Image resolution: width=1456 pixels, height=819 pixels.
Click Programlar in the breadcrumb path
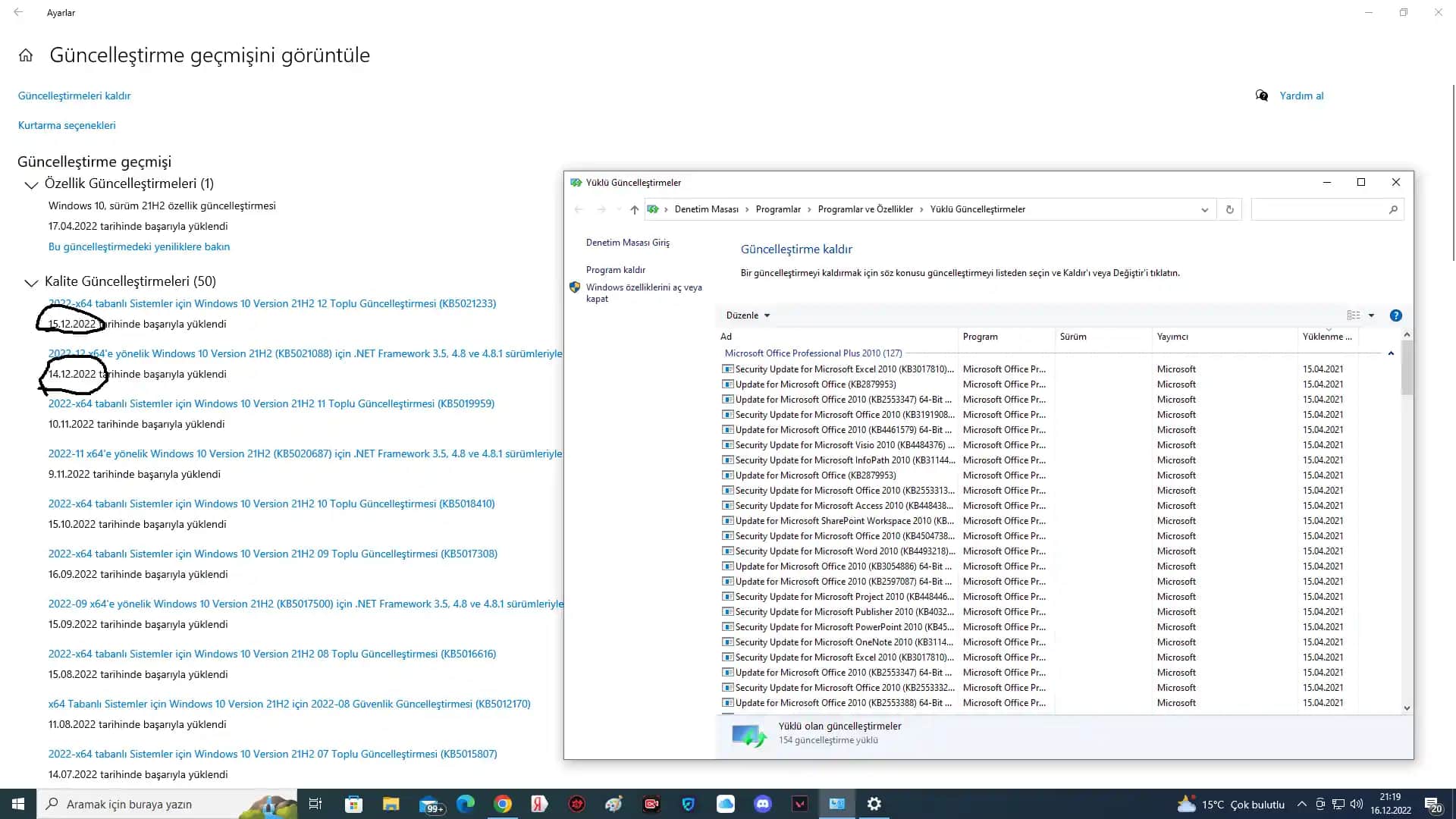pyautogui.click(x=778, y=209)
